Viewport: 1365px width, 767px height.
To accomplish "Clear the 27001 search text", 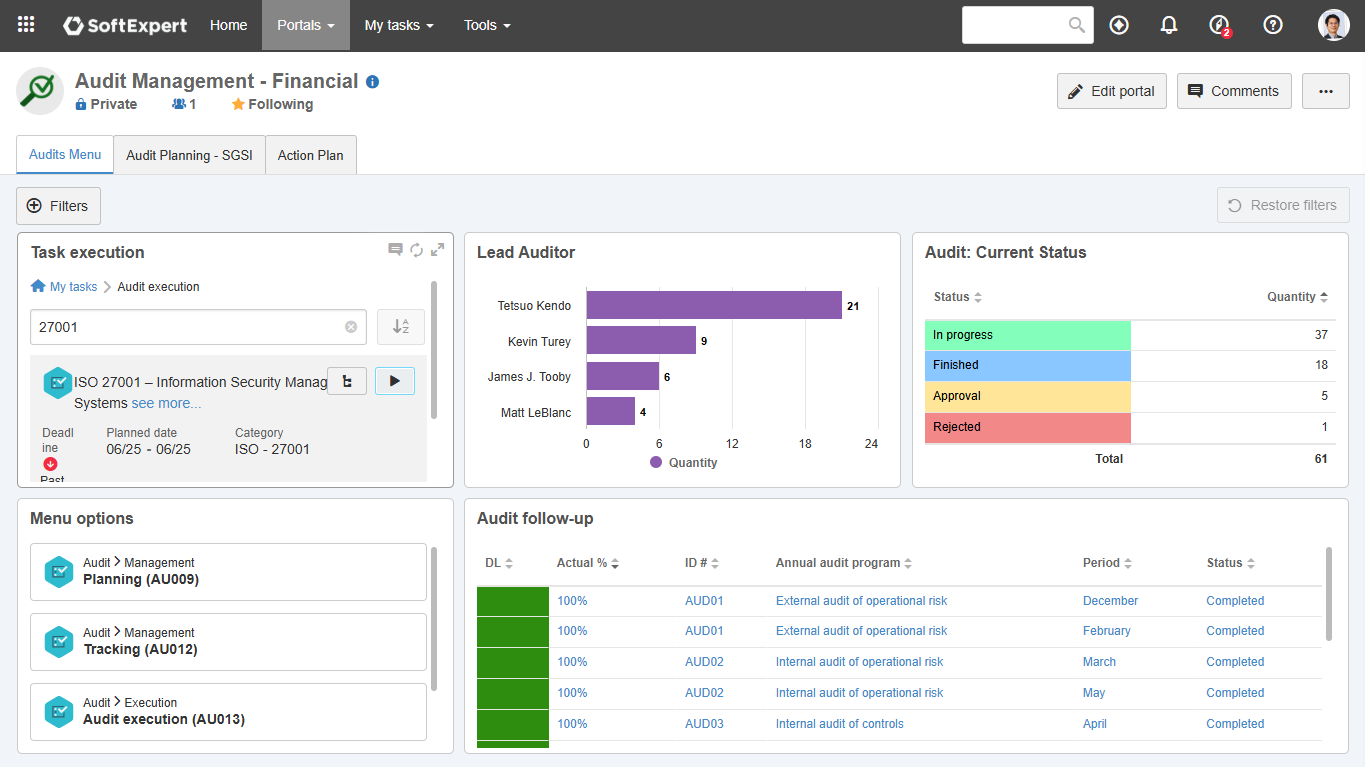I will [351, 327].
